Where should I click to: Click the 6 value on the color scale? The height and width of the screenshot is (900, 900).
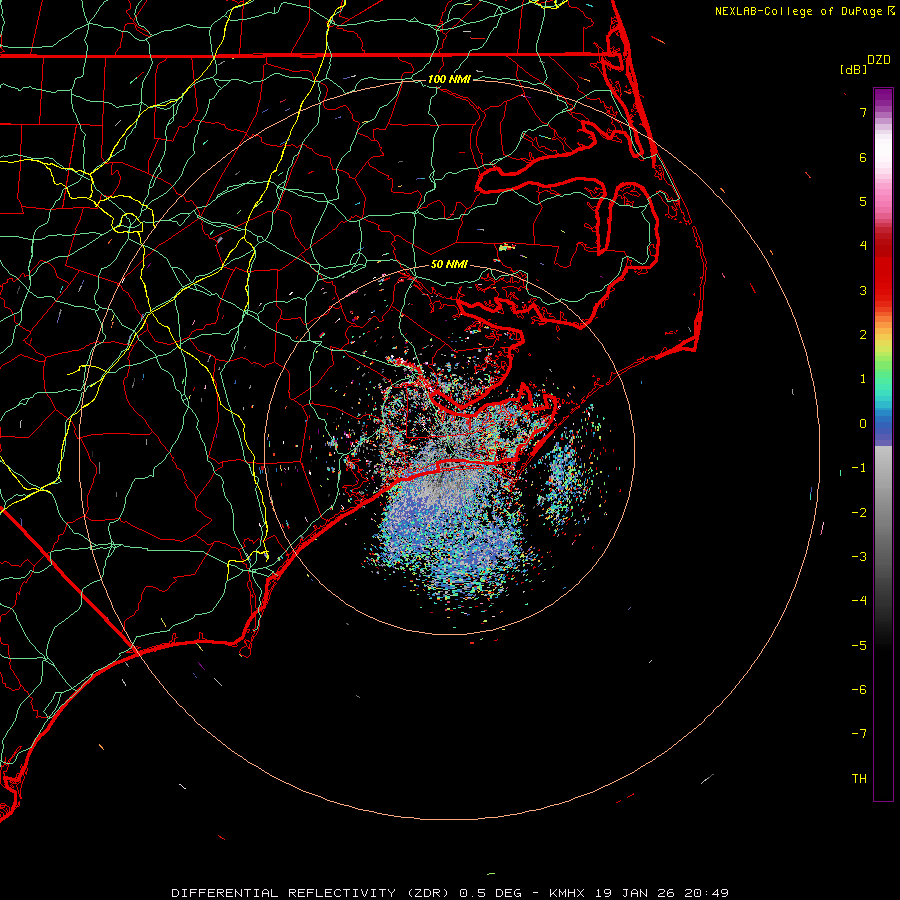pyautogui.click(x=863, y=157)
